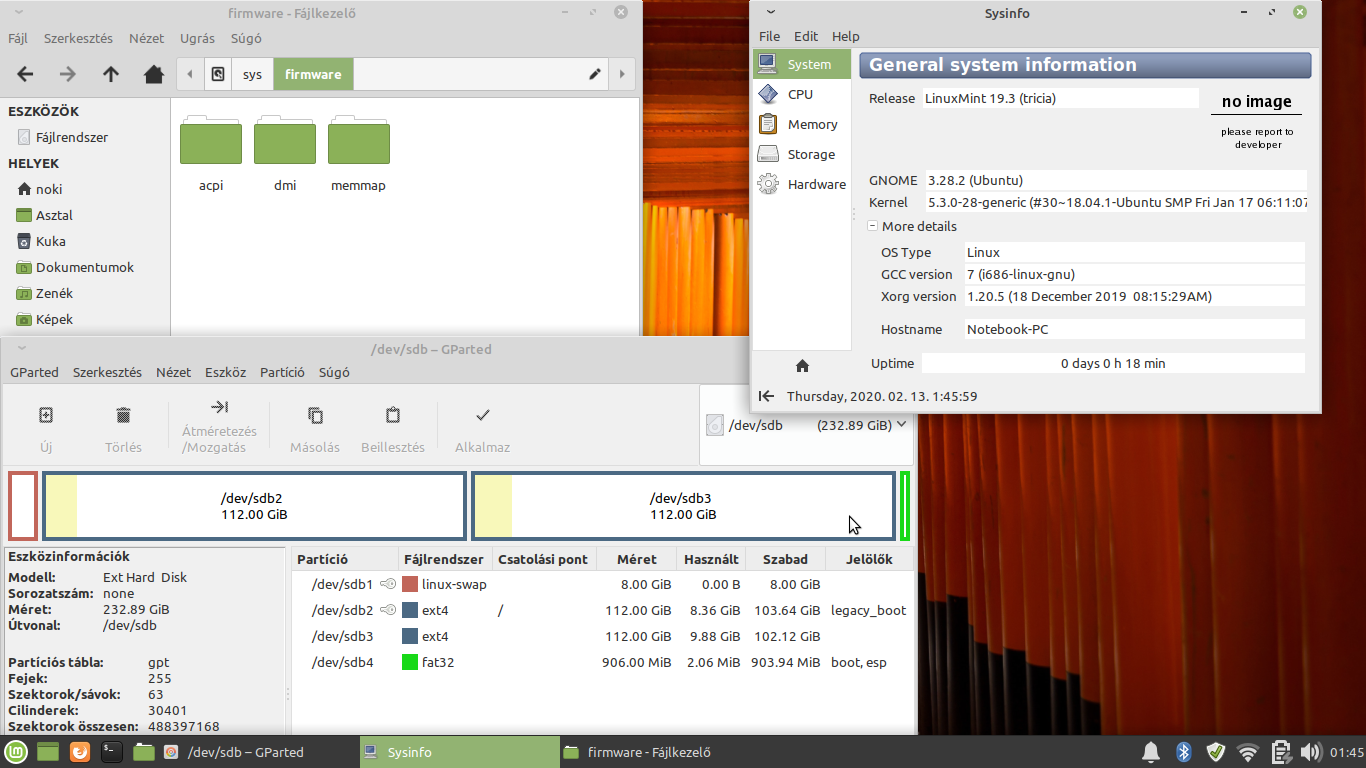
Task: Open Asztal in the sidebar
Action: (54, 215)
